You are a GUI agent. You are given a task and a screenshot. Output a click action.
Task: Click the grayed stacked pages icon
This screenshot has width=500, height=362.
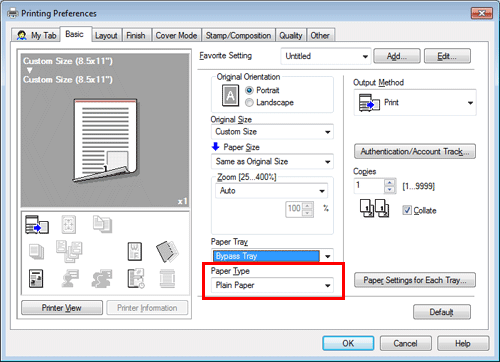tap(36, 252)
